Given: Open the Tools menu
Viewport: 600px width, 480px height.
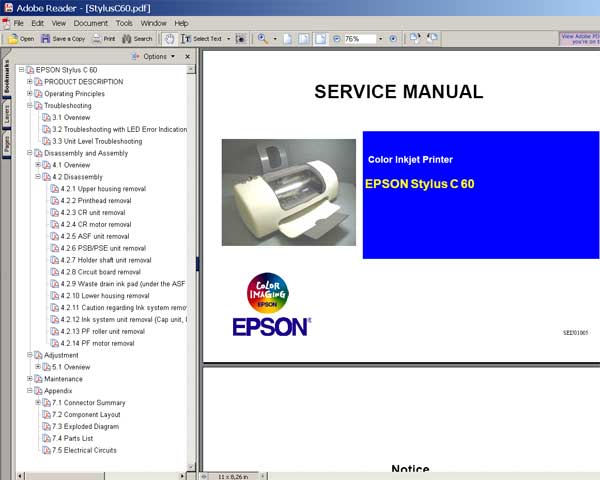Looking at the screenshot, I should click(124, 23).
